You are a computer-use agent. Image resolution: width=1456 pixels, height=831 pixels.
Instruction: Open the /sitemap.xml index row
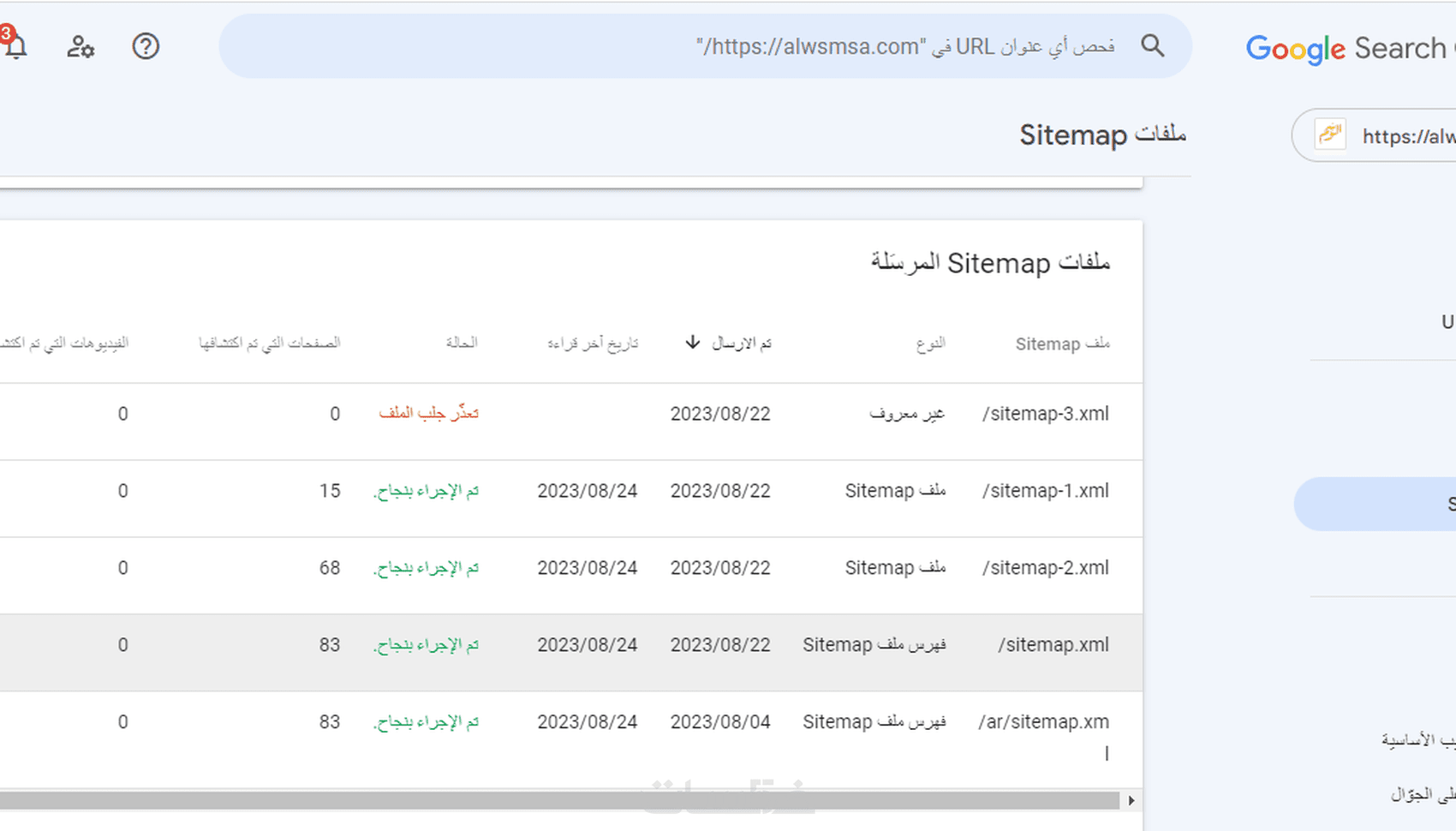tap(1053, 645)
